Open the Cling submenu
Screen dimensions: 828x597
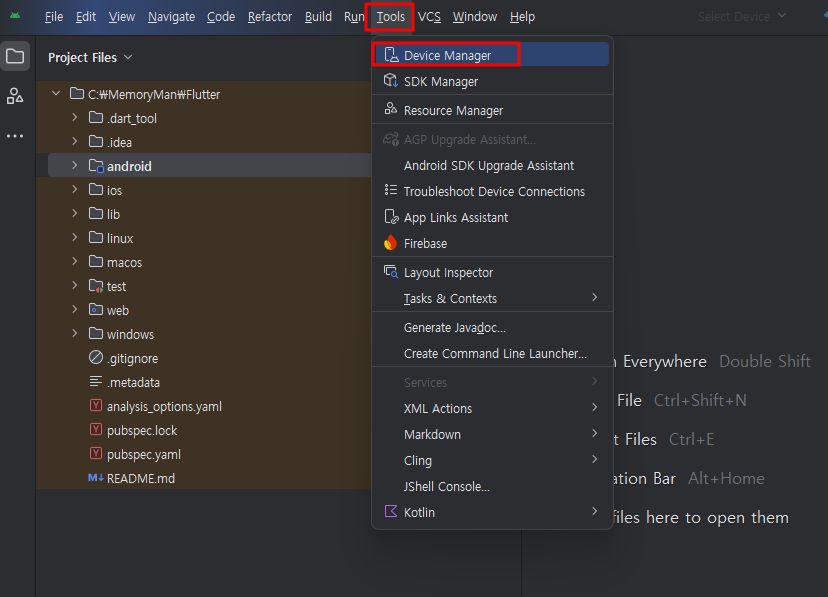click(491, 460)
